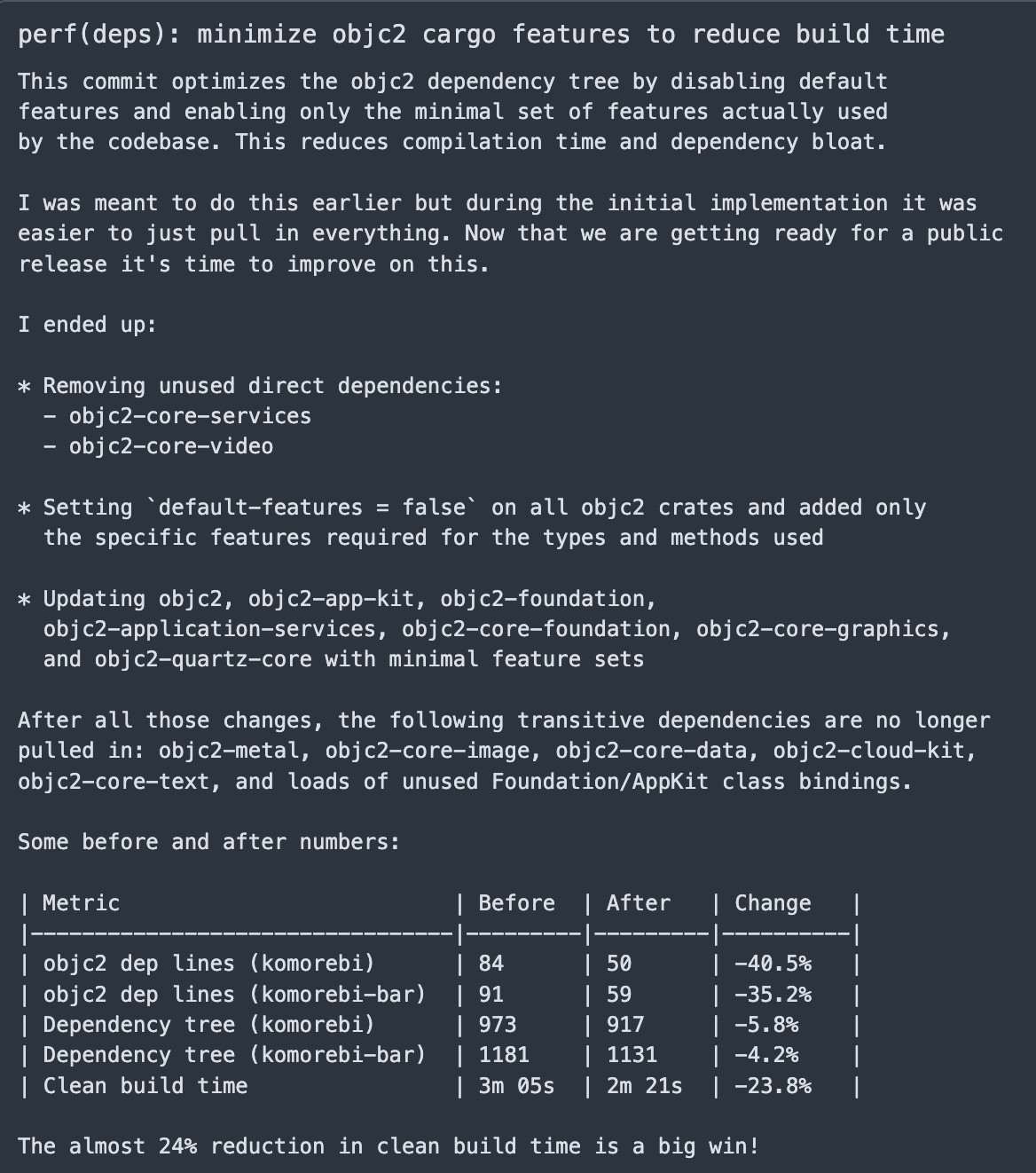Click the final line about 24% reduction

388,1146
